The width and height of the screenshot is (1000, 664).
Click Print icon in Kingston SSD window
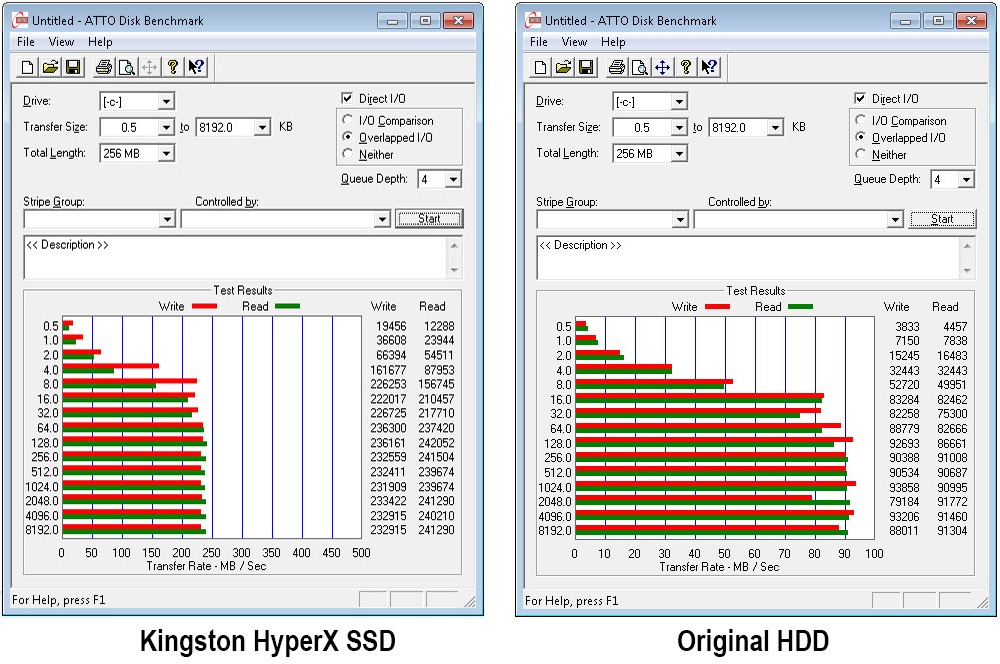(x=103, y=67)
